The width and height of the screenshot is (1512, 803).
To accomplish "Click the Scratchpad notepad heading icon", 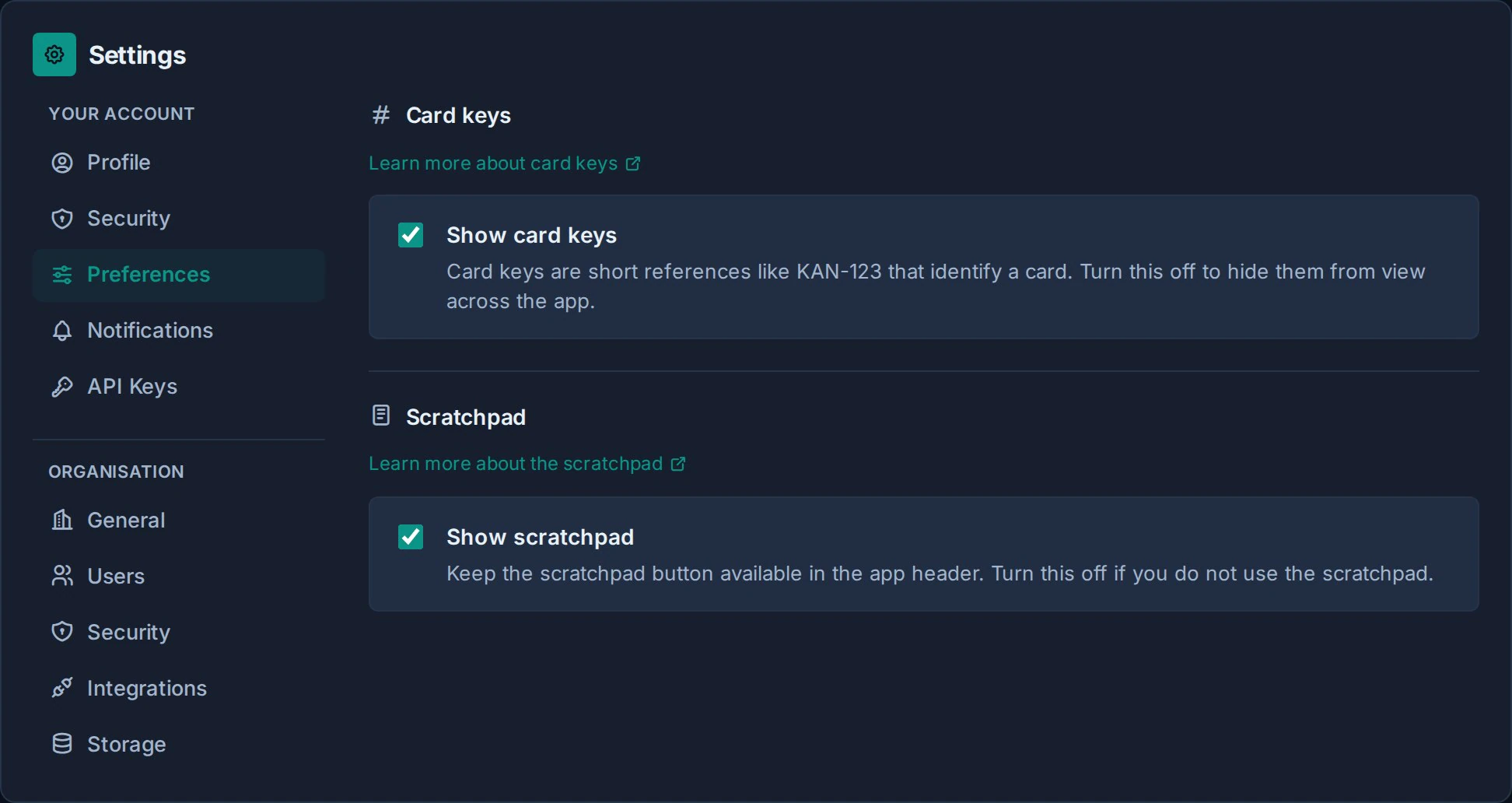I will point(381,416).
